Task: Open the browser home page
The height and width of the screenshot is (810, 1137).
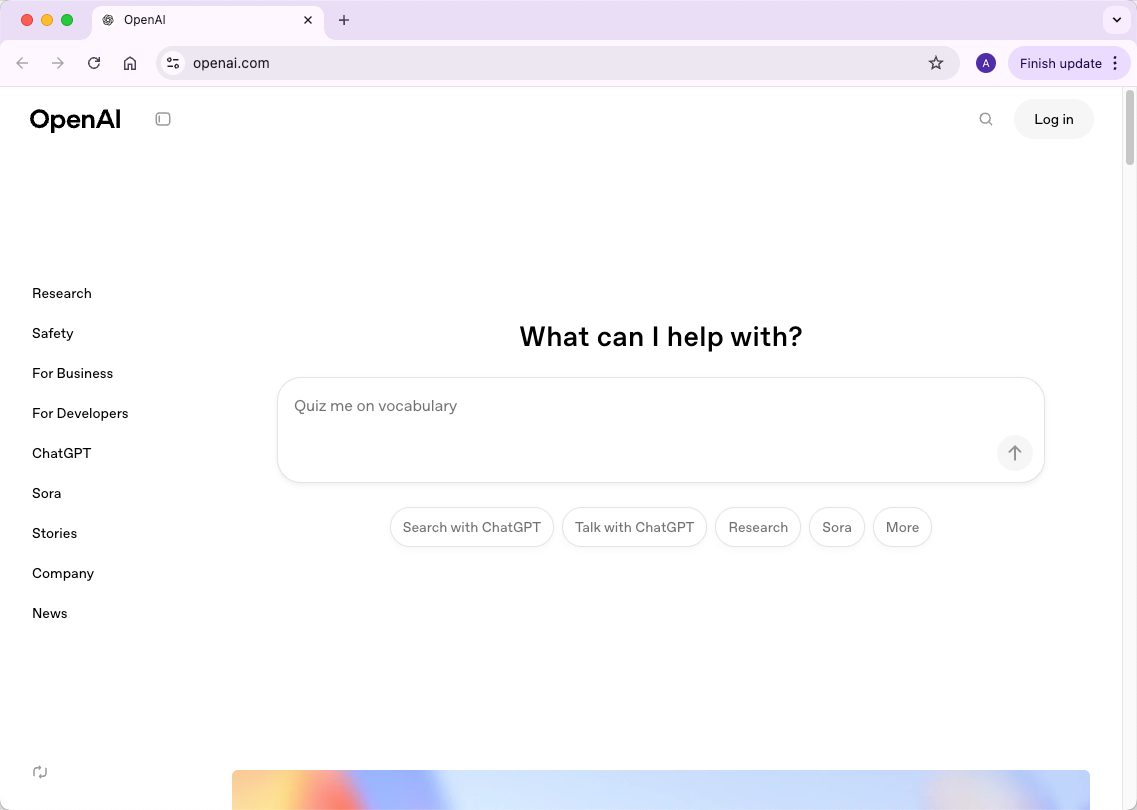Action: [x=130, y=63]
